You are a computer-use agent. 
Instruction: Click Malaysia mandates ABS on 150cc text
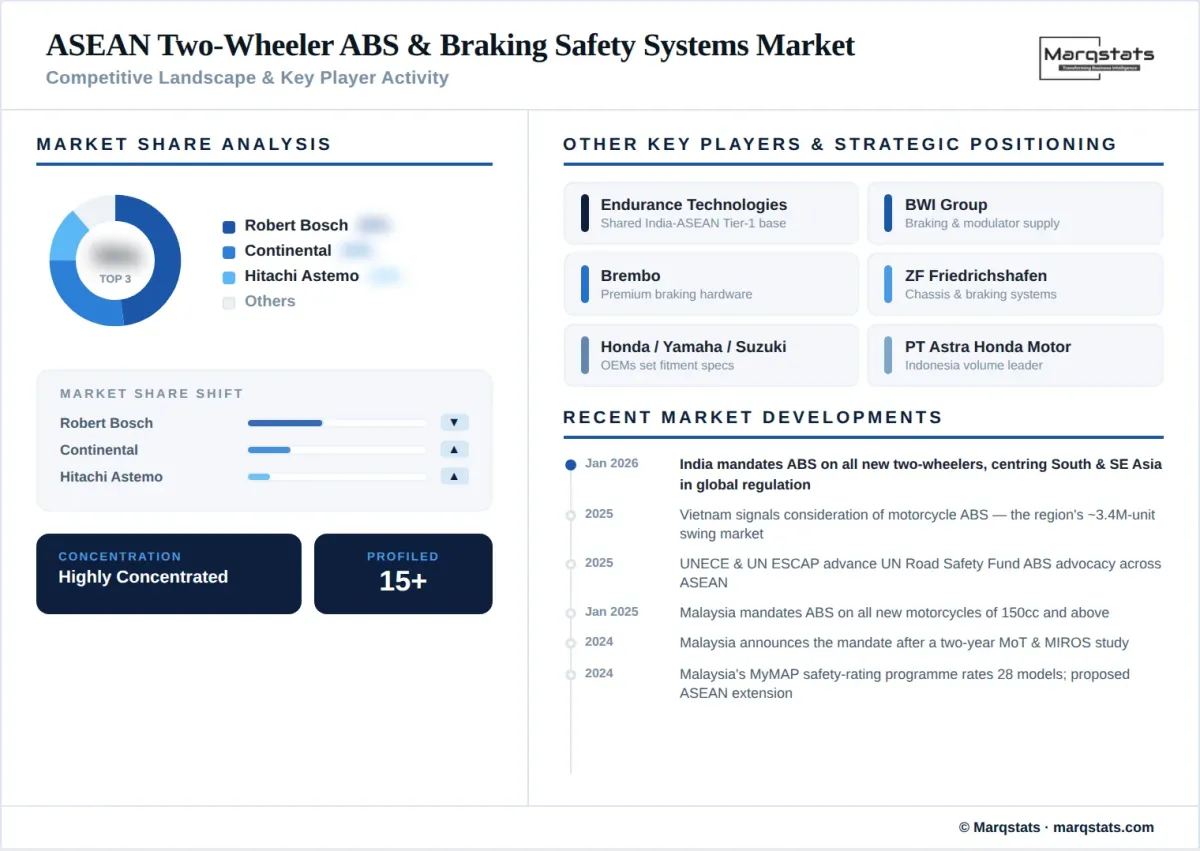(894, 612)
